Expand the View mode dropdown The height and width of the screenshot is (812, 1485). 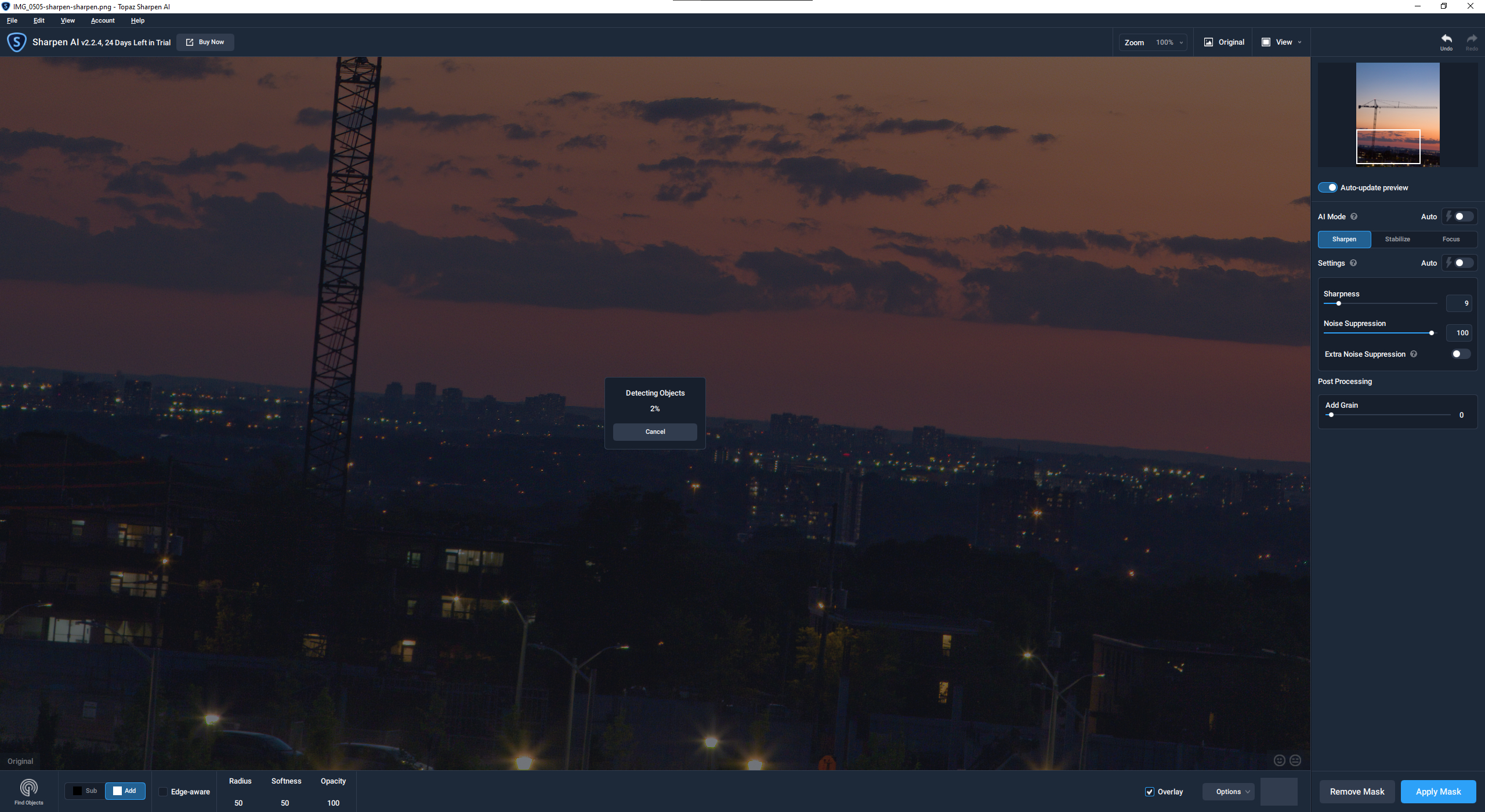(x=1282, y=42)
